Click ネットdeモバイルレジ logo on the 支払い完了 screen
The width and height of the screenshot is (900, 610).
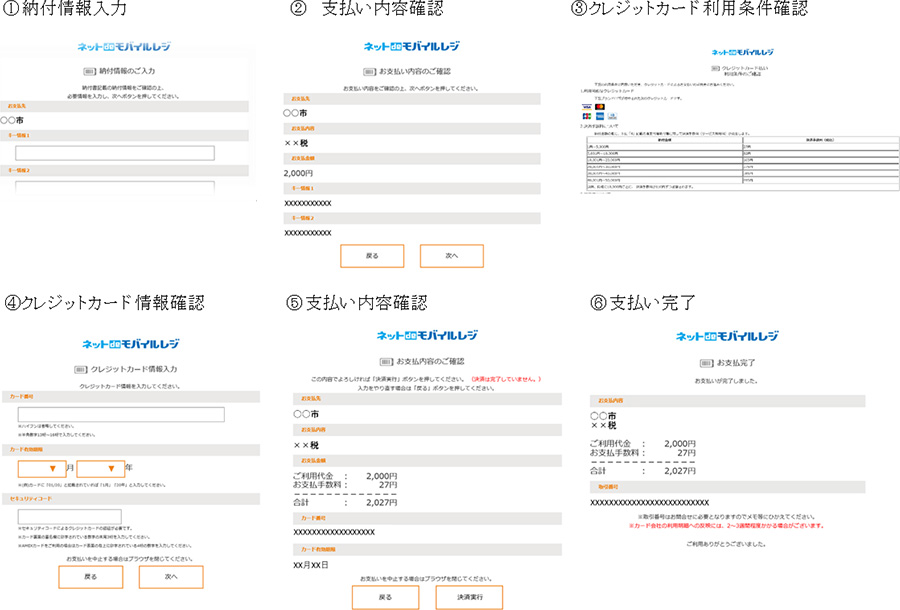point(726,336)
